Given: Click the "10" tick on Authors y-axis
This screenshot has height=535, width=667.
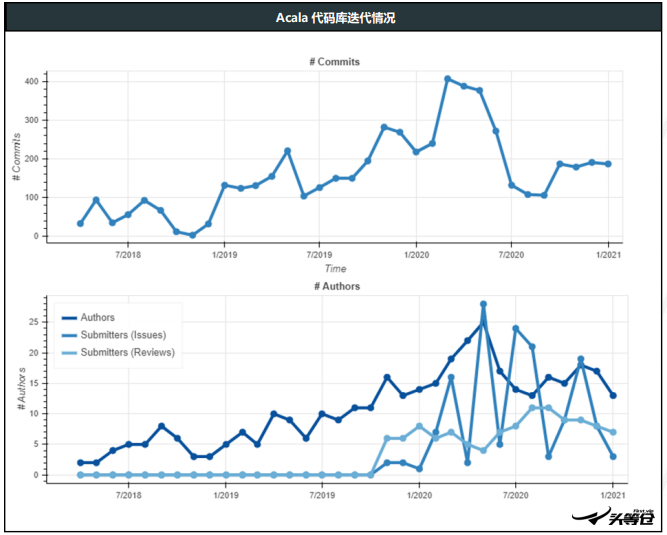Looking at the screenshot, I should pos(34,413).
